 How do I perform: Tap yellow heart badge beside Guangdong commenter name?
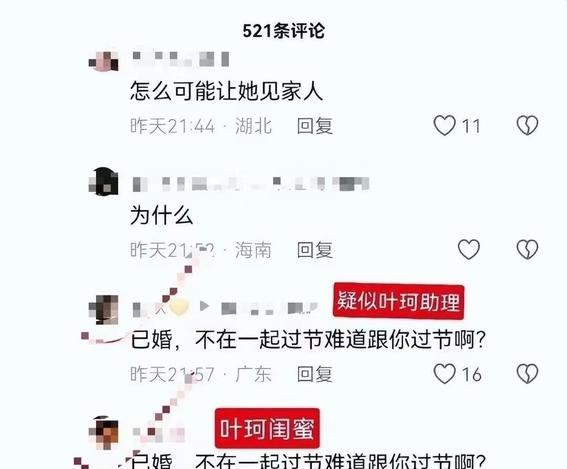click(x=179, y=307)
